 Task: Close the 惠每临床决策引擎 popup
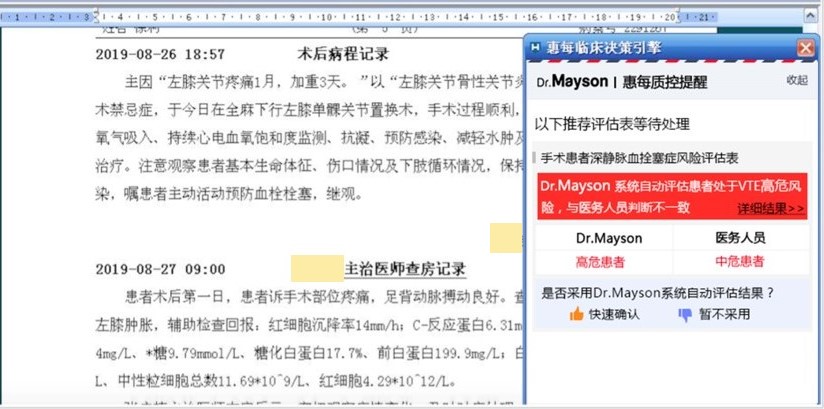[x=806, y=48]
